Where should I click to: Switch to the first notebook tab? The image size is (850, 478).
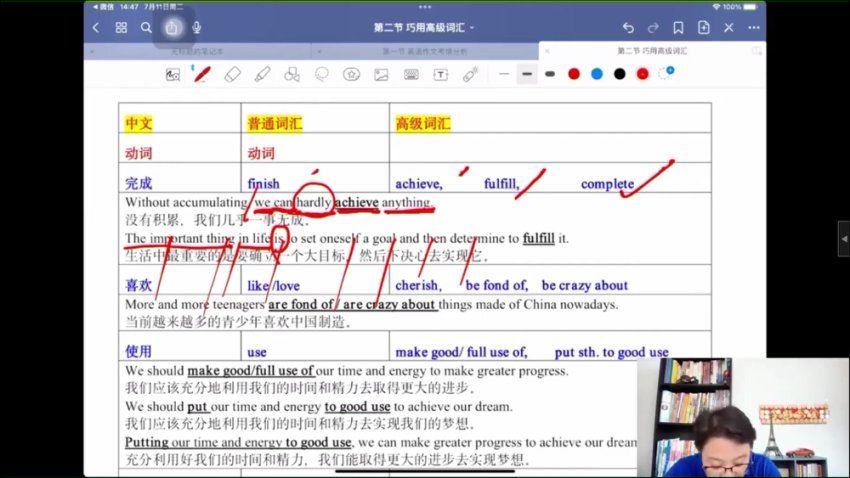click(x=197, y=51)
